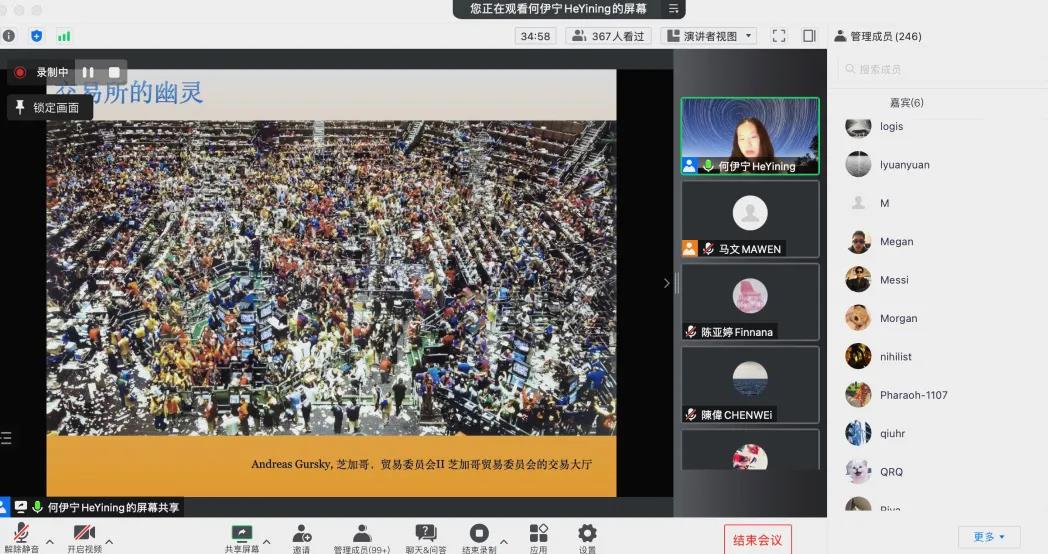Turn on the video camera
This screenshot has width=1048, height=554.
tap(84, 534)
